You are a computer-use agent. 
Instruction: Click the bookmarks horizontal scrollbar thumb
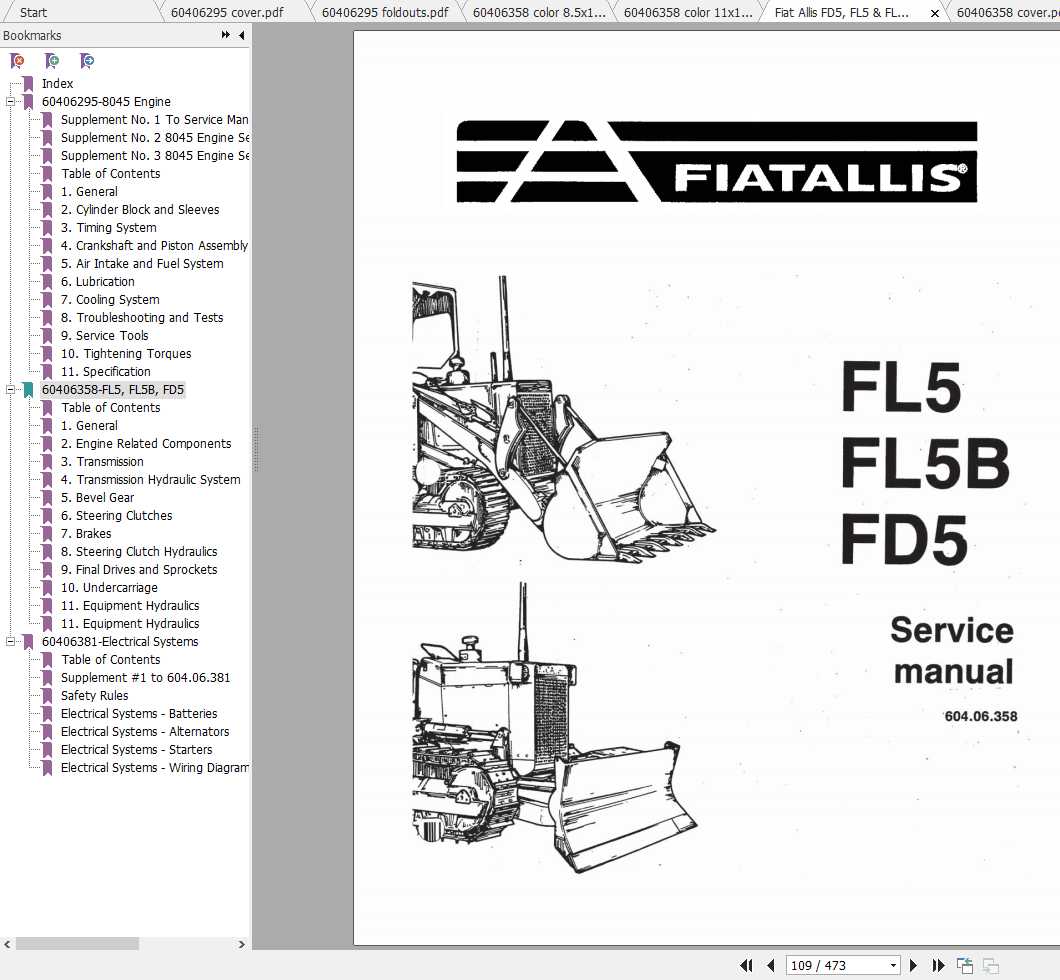point(77,944)
